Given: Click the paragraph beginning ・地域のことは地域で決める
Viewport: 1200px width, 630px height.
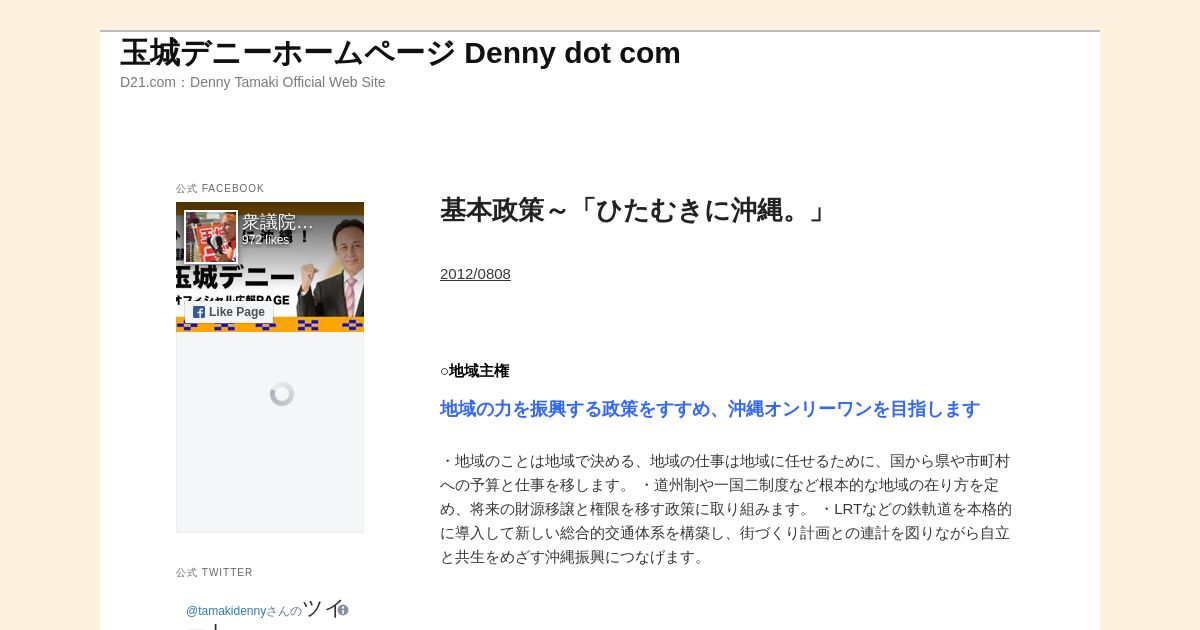Looking at the screenshot, I should [x=726, y=509].
